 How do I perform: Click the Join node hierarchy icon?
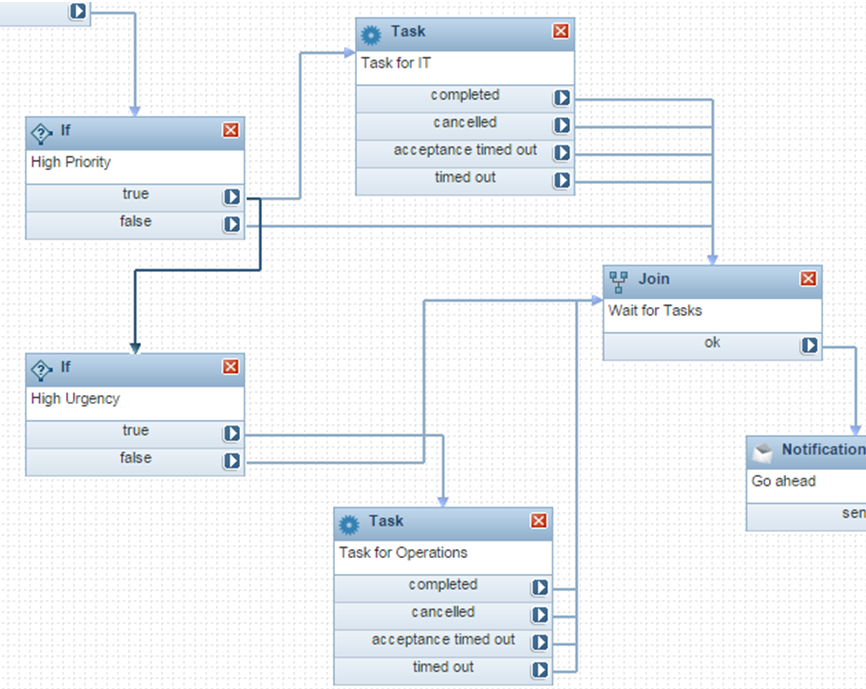point(619,280)
